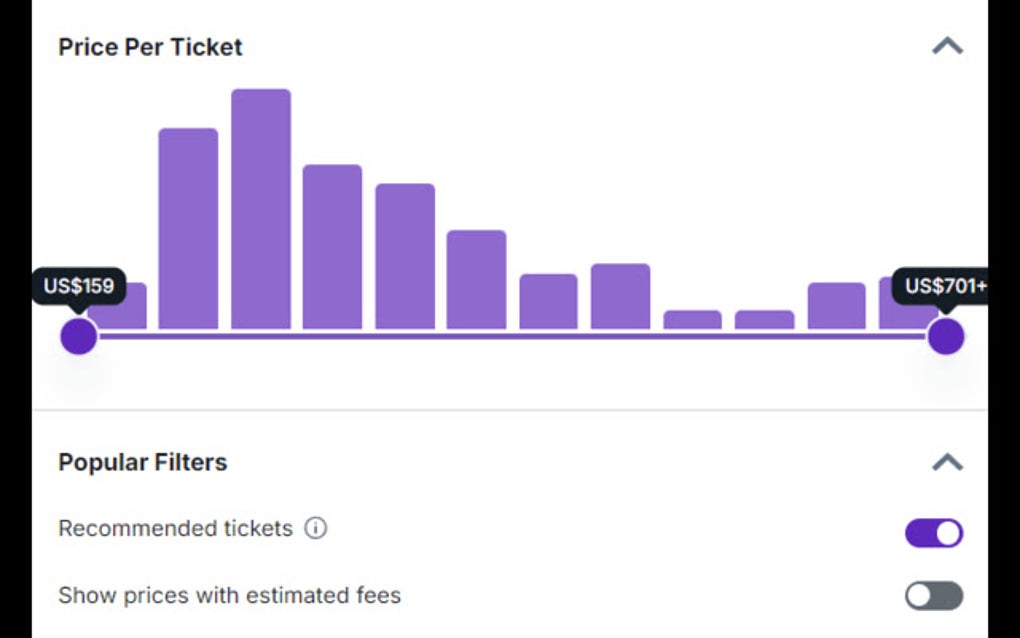Select the Popular Filters heading
Screen dimensions: 1020x638
click(143, 462)
